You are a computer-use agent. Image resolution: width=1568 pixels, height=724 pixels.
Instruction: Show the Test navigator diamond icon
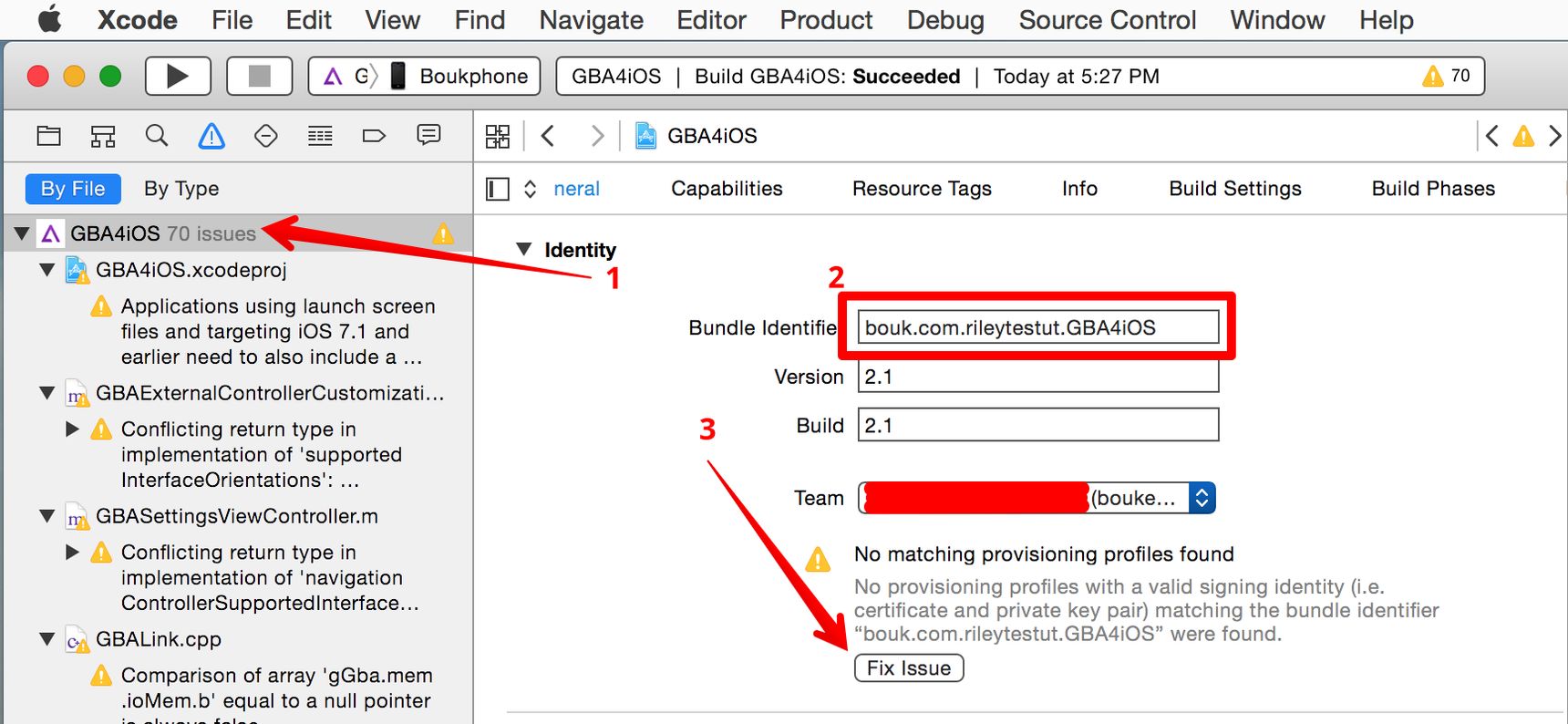(x=265, y=136)
